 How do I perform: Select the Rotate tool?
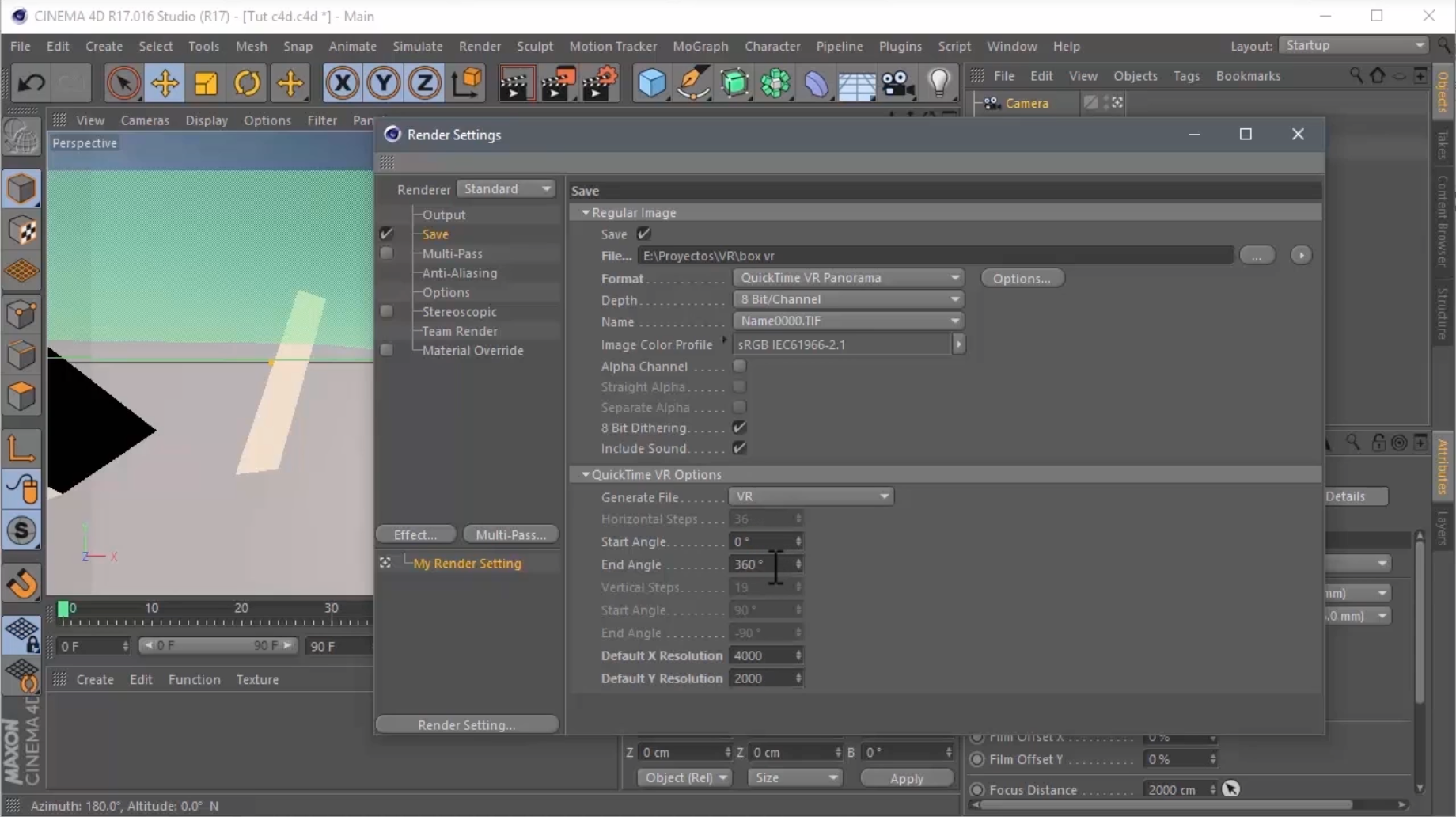248,83
